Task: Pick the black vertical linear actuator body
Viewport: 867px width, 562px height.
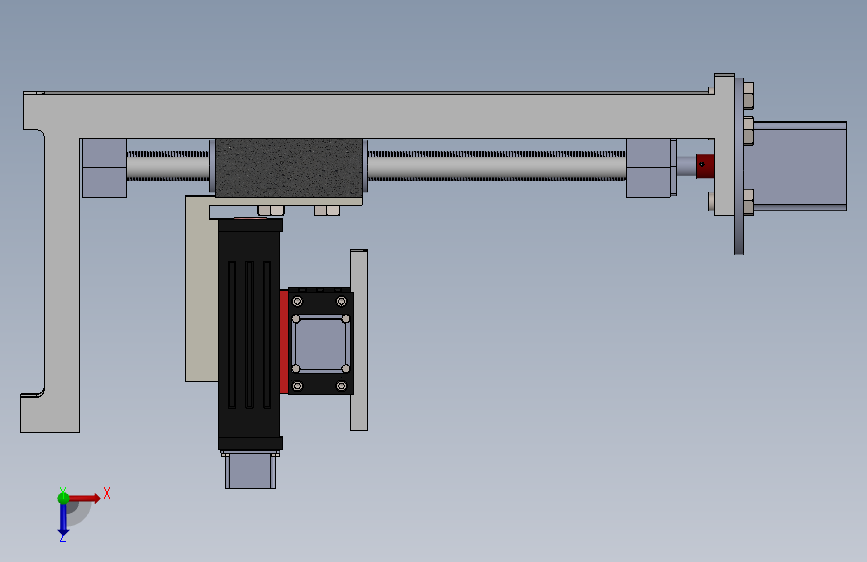Action: click(x=250, y=334)
